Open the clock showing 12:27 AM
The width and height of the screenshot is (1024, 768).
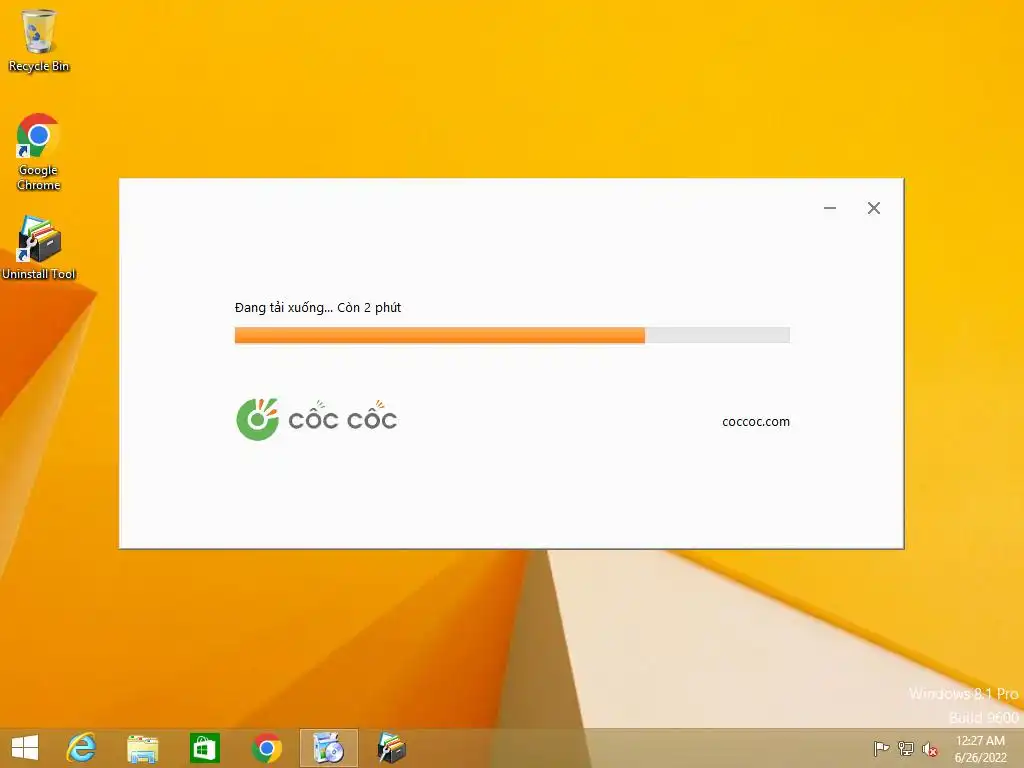980,749
